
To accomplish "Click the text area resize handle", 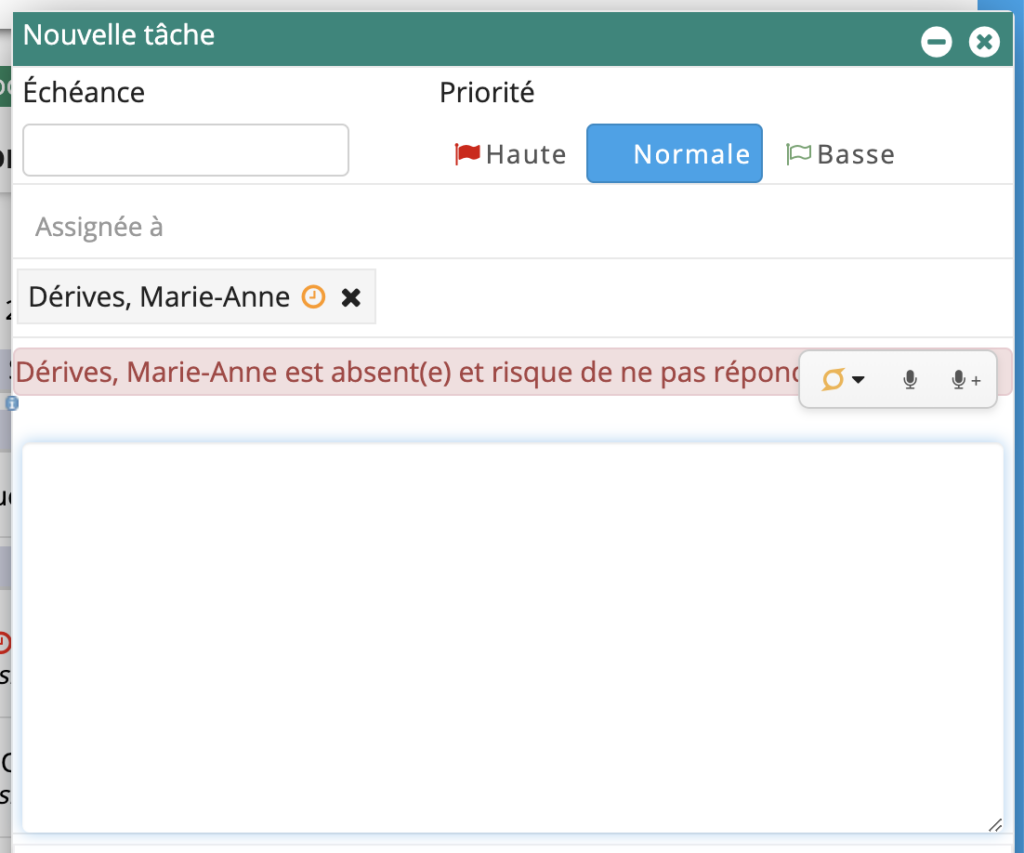I will coord(994,824).
